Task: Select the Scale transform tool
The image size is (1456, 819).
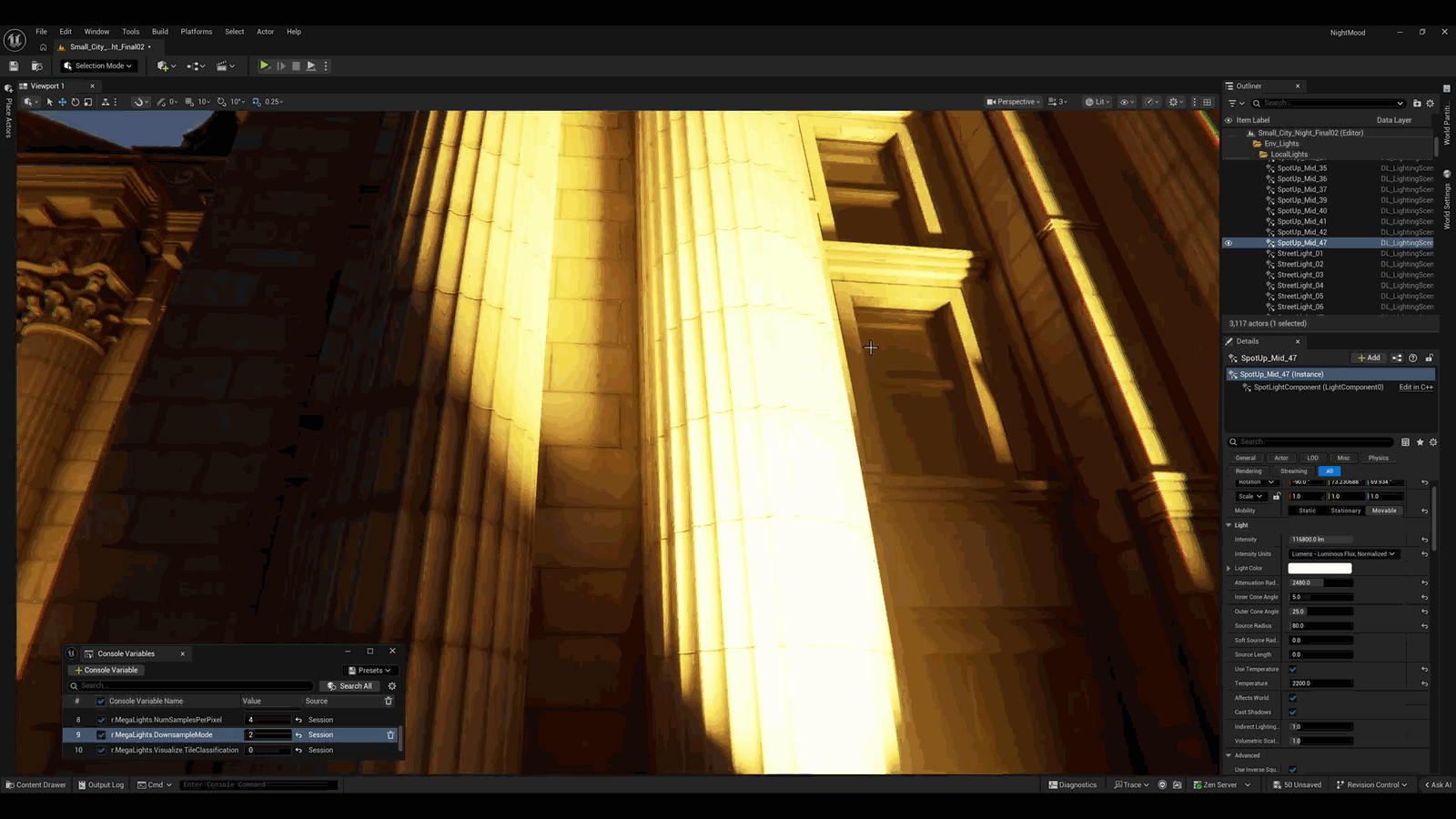Action: click(x=88, y=102)
